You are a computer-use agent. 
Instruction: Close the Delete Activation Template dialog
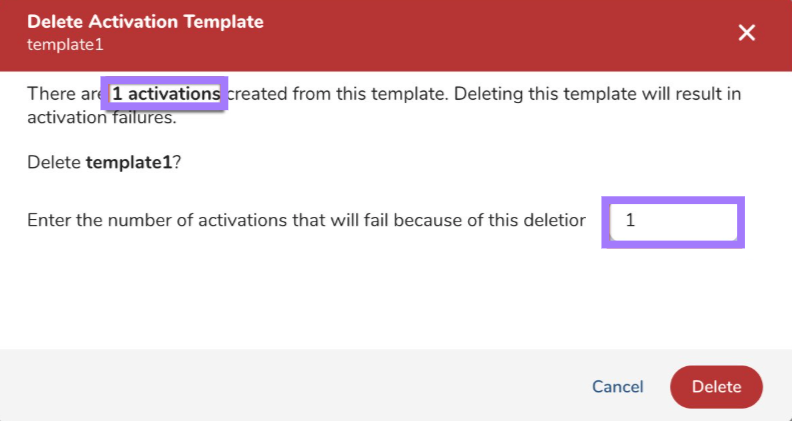pyautogui.click(x=746, y=33)
